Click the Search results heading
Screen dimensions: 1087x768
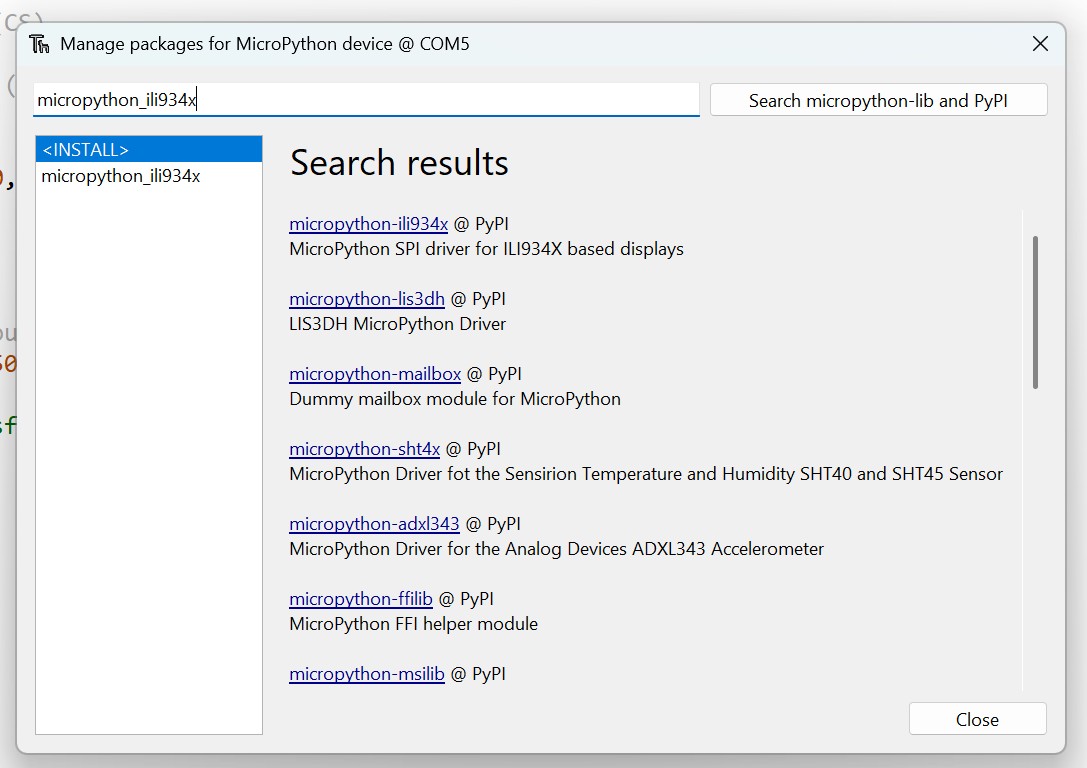click(399, 162)
